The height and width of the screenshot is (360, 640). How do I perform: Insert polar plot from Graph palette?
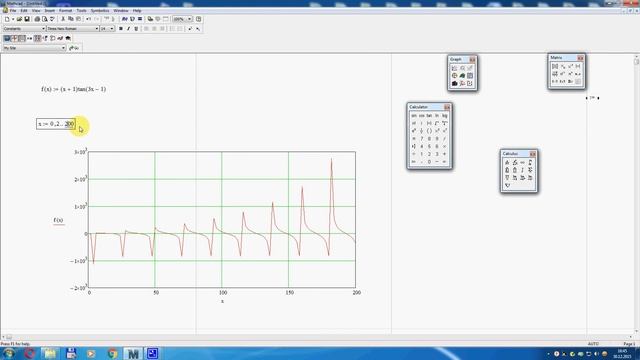point(454,76)
